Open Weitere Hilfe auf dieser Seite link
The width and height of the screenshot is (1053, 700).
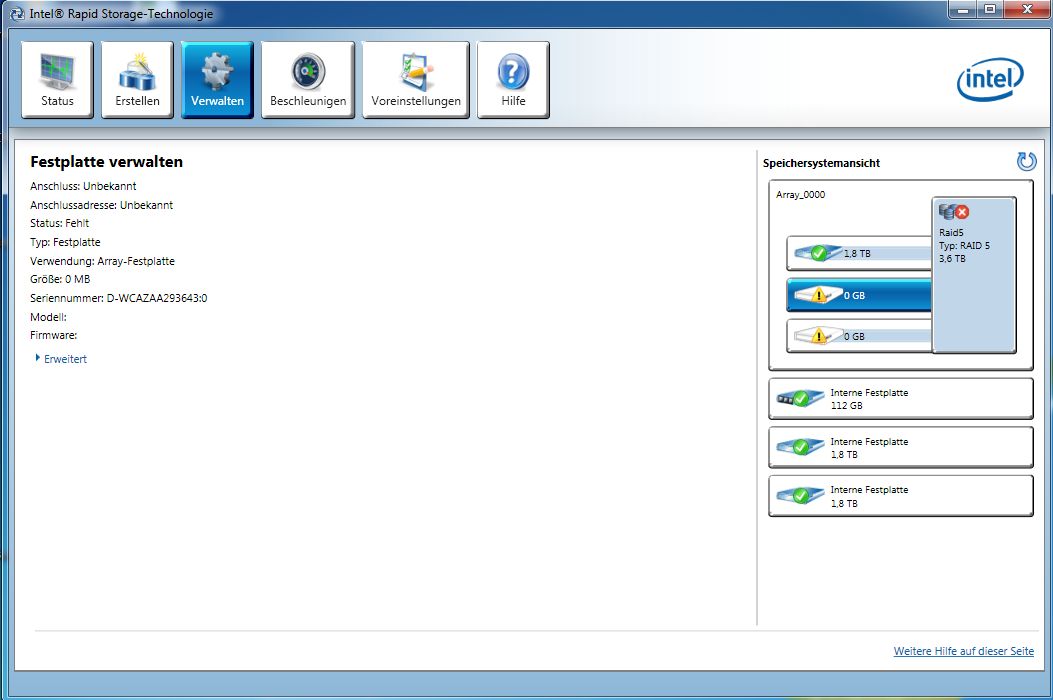click(x=963, y=651)
